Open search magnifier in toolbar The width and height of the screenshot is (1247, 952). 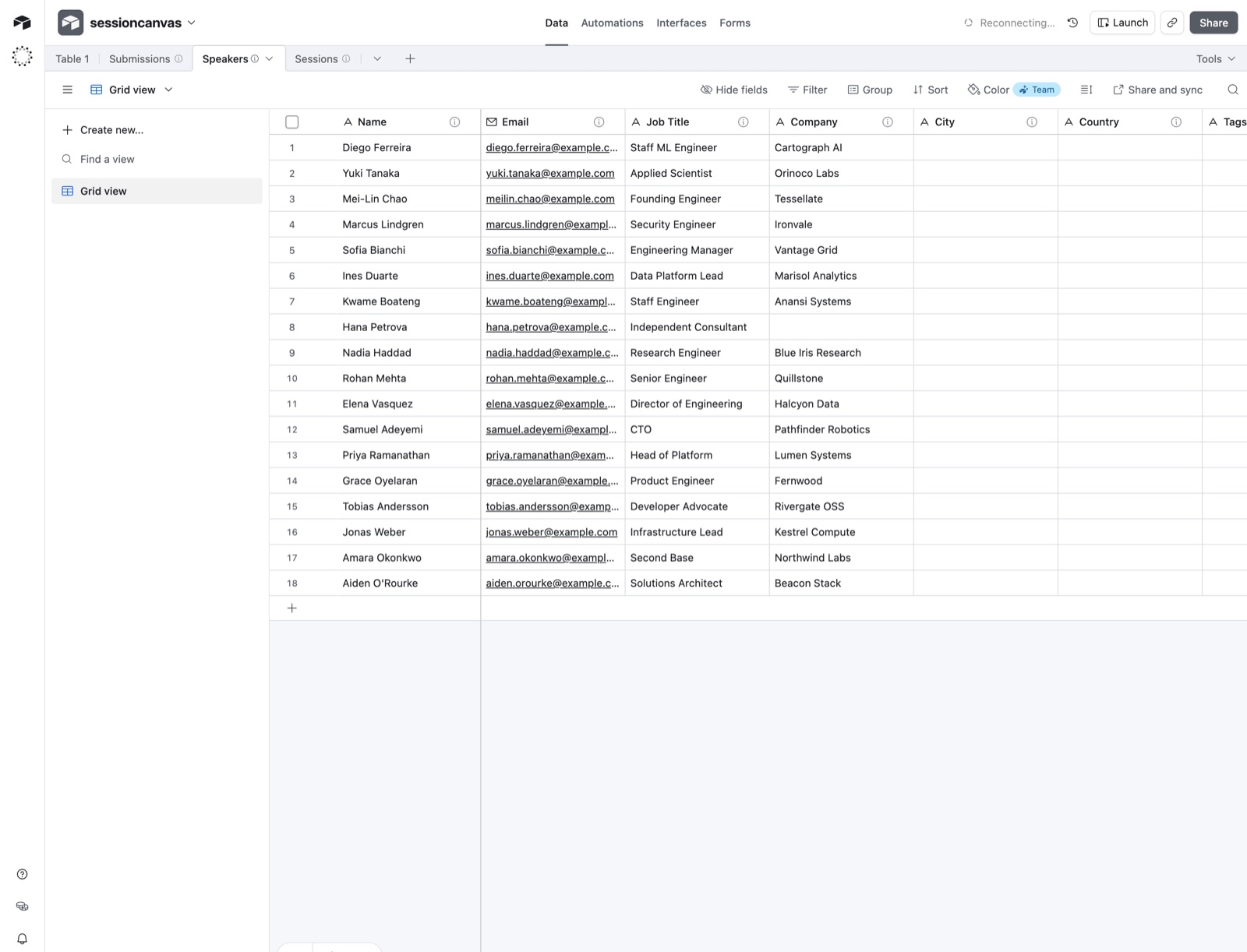coord(1233,90)
